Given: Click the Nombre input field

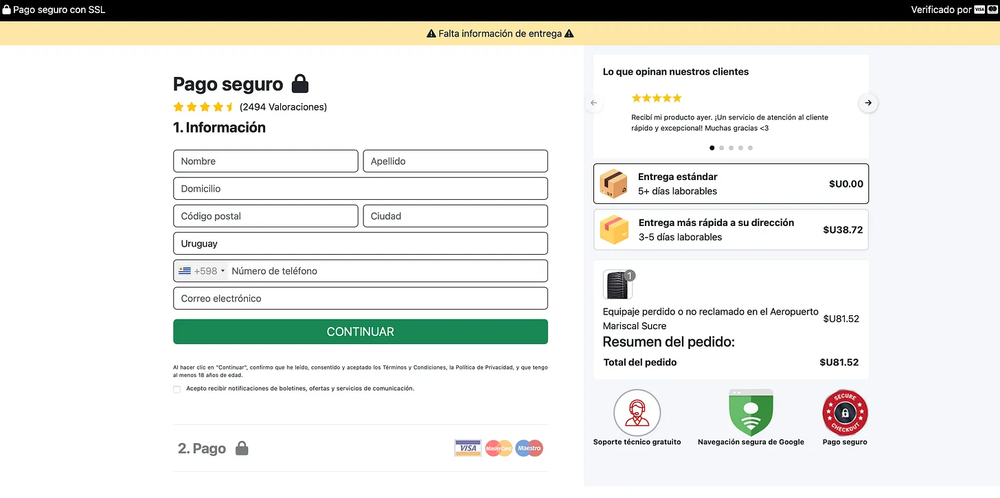Looking at the screenshot, I should click(x=265, y=161).
